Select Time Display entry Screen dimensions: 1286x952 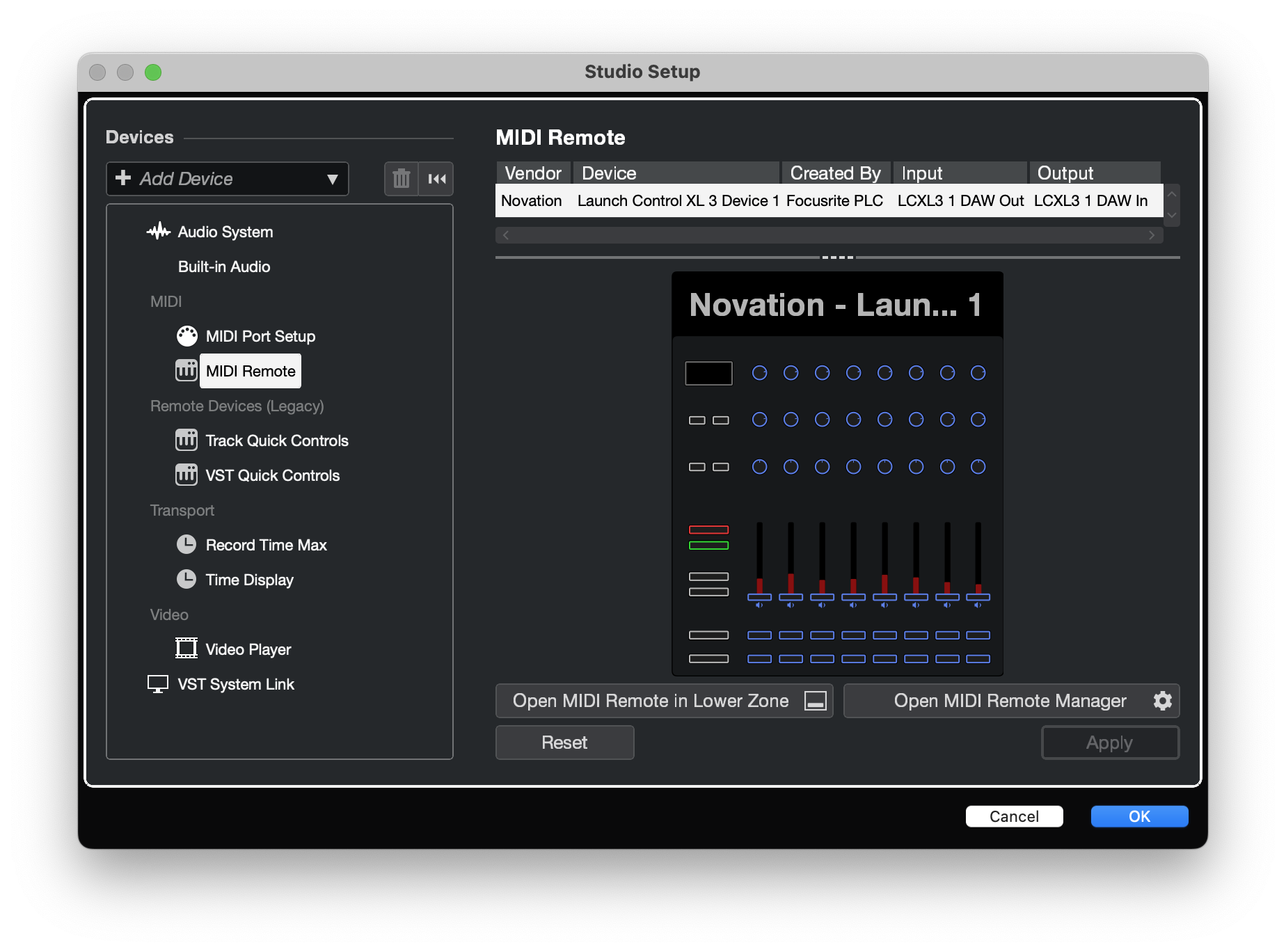click(249, 580)
